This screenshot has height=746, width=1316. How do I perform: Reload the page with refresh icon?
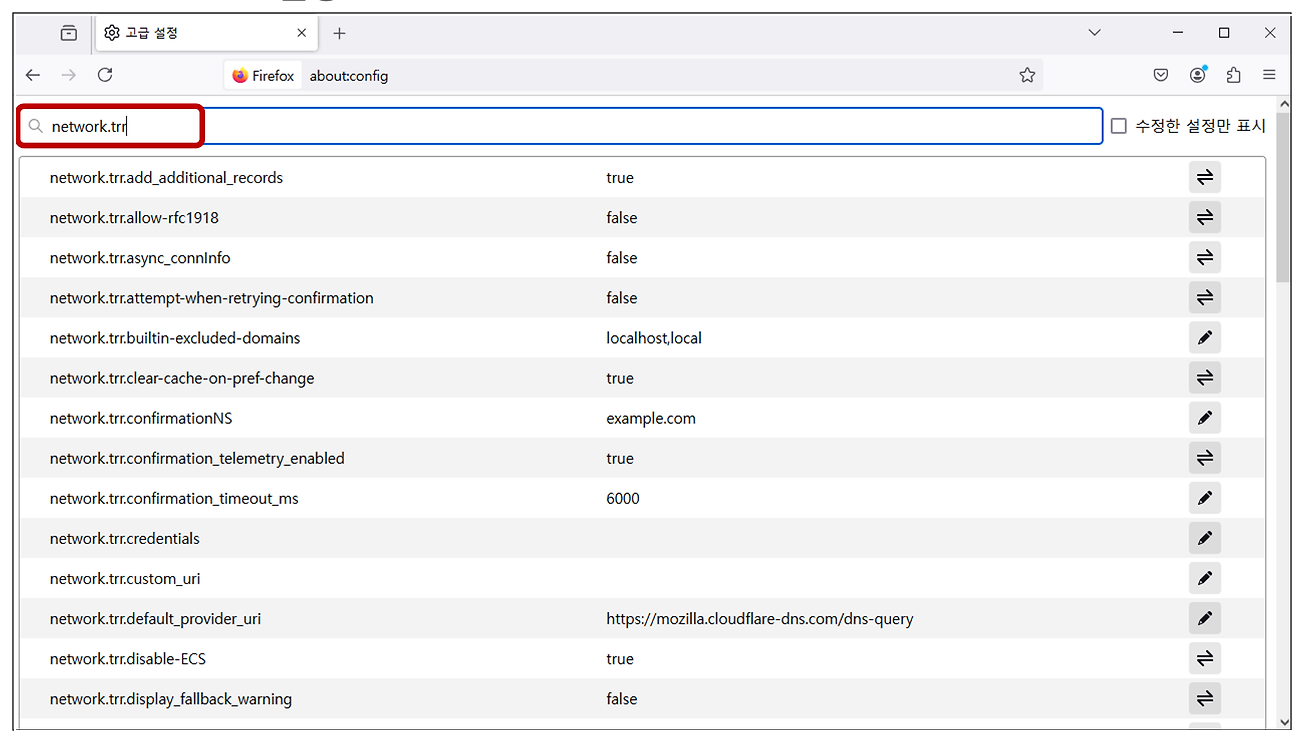point(105,75)
